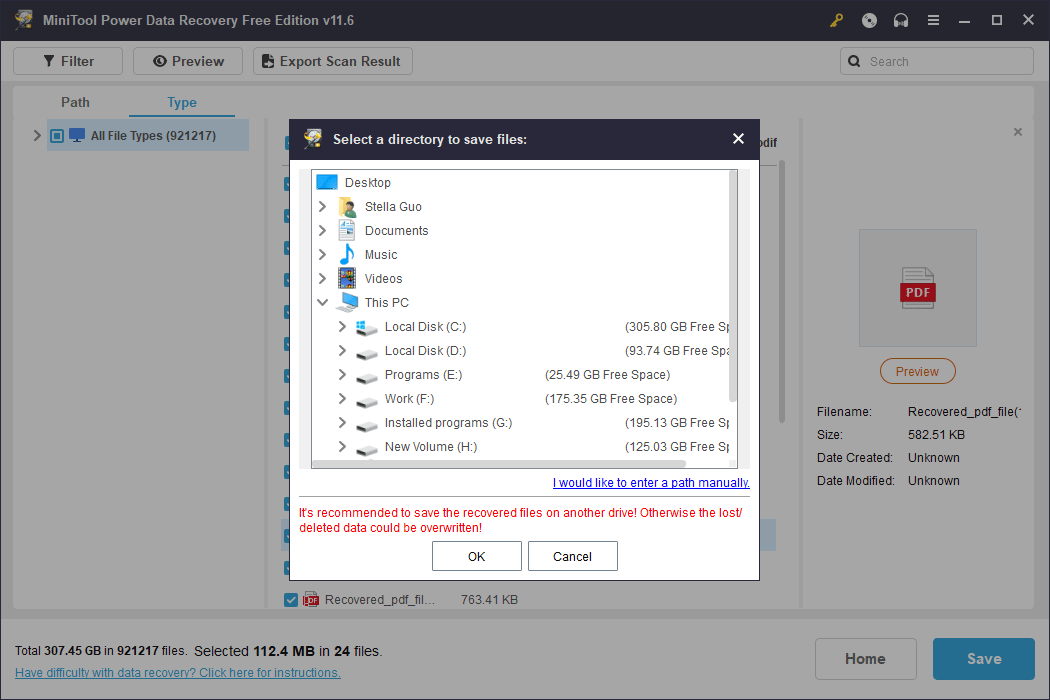Click the (25.49 GB Free Space) text
This screenshot has height=700, width=1050.
point(607,374)
